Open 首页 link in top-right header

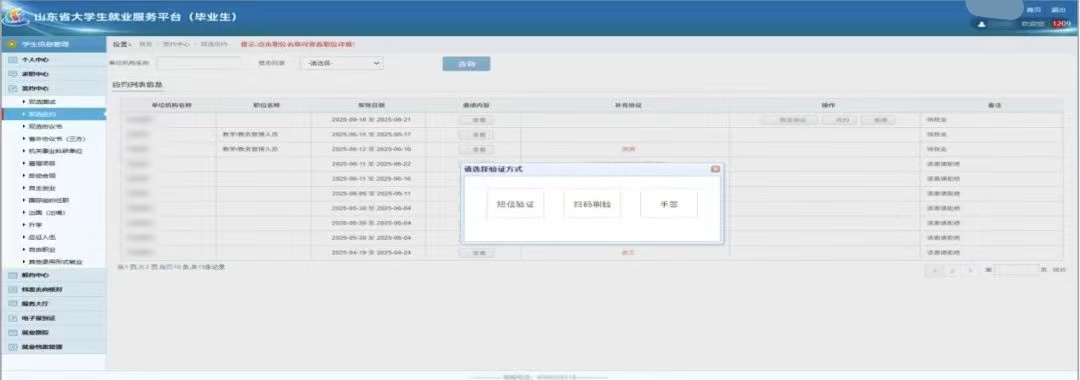[x=1033, y=10]
